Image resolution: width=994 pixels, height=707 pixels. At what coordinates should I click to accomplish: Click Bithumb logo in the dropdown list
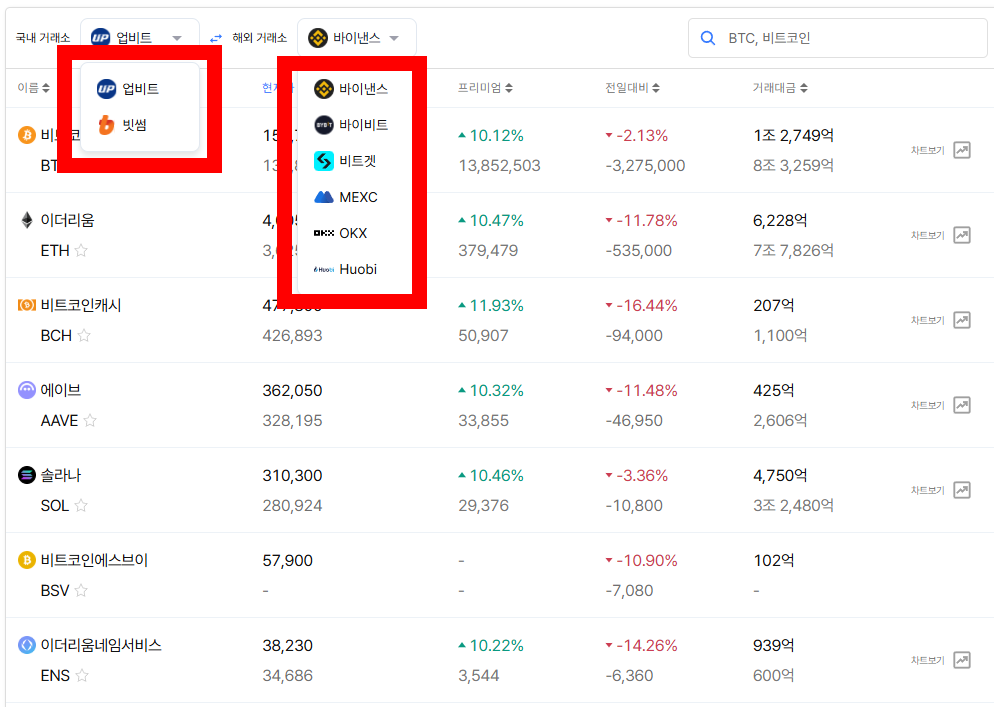coord(106,125)
